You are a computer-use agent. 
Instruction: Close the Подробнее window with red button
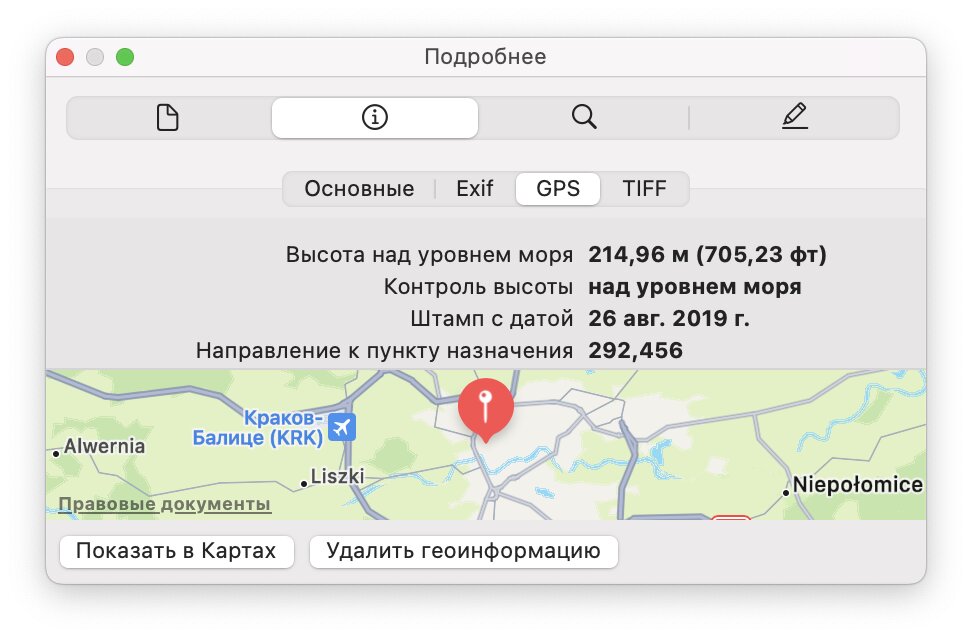click(x=65, y=57)
